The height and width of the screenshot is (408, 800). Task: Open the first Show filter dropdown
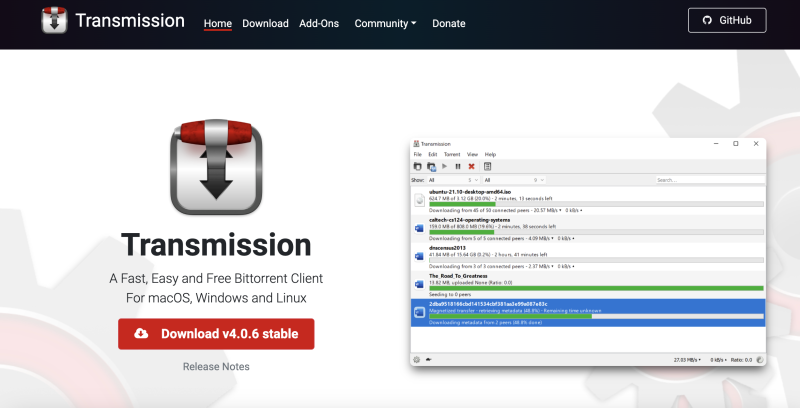(x=454, y=180)
